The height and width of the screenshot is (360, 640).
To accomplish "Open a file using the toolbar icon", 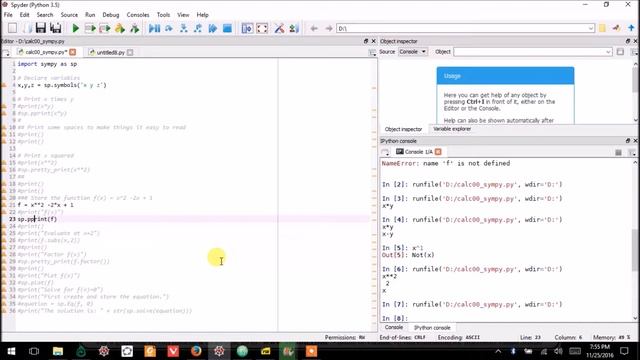I will [27, 28].
